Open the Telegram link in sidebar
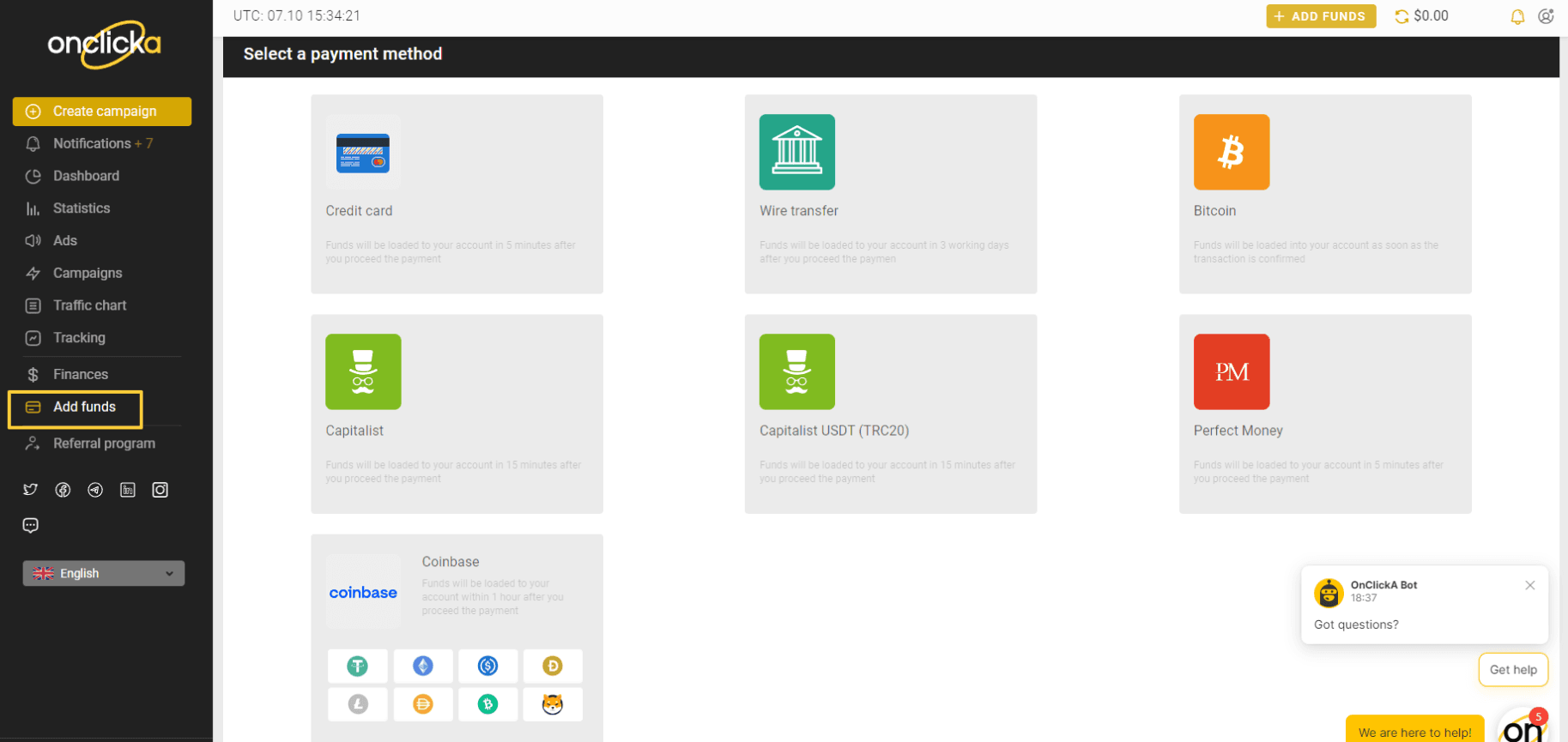The height and width of the screenshot is (742, 1568). [x=95, y=490]
